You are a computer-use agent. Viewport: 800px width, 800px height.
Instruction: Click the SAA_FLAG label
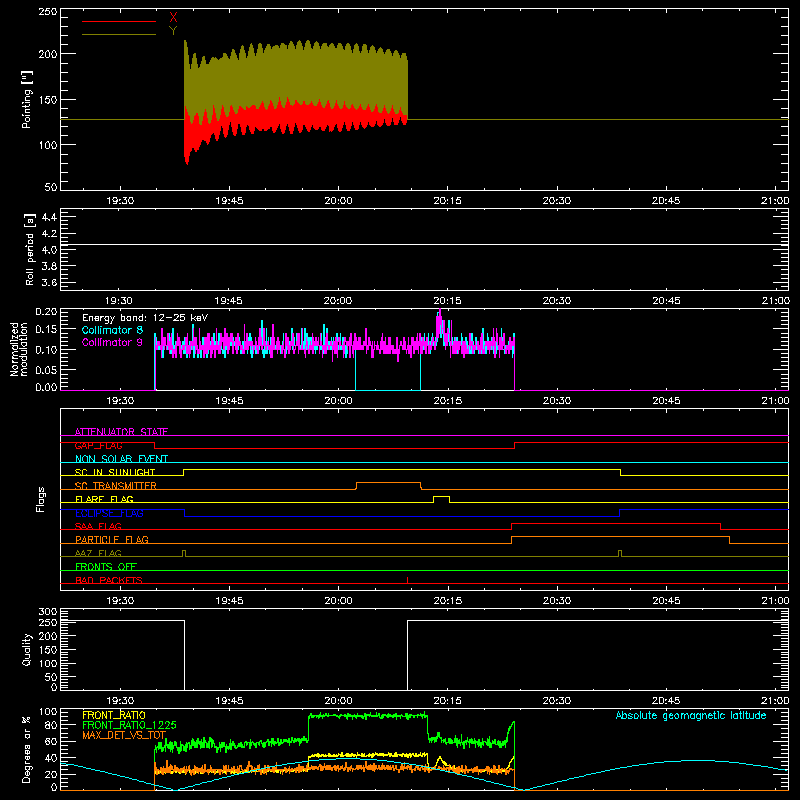(98, 526)
